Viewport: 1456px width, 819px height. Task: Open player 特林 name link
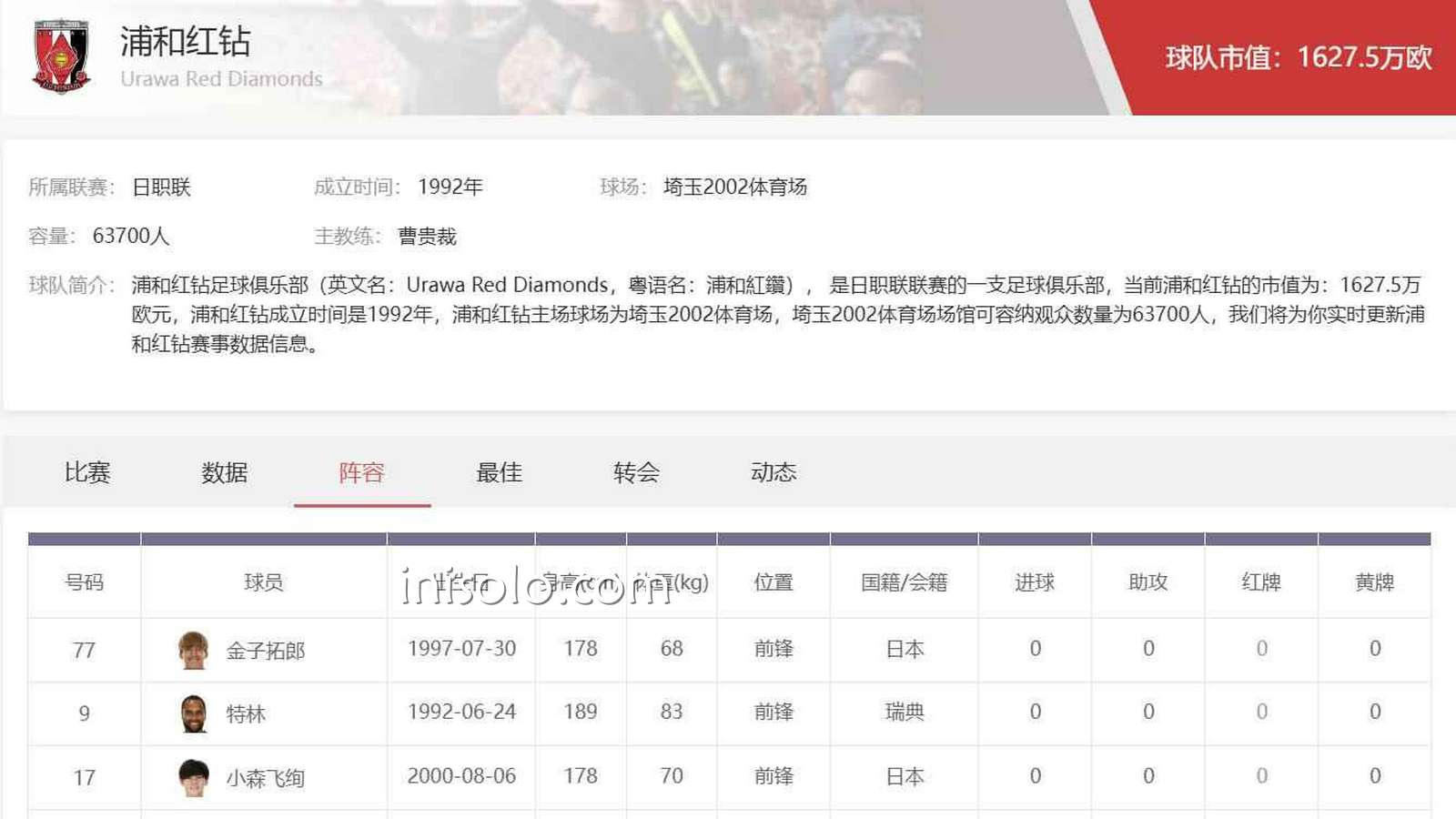[246, 714]
